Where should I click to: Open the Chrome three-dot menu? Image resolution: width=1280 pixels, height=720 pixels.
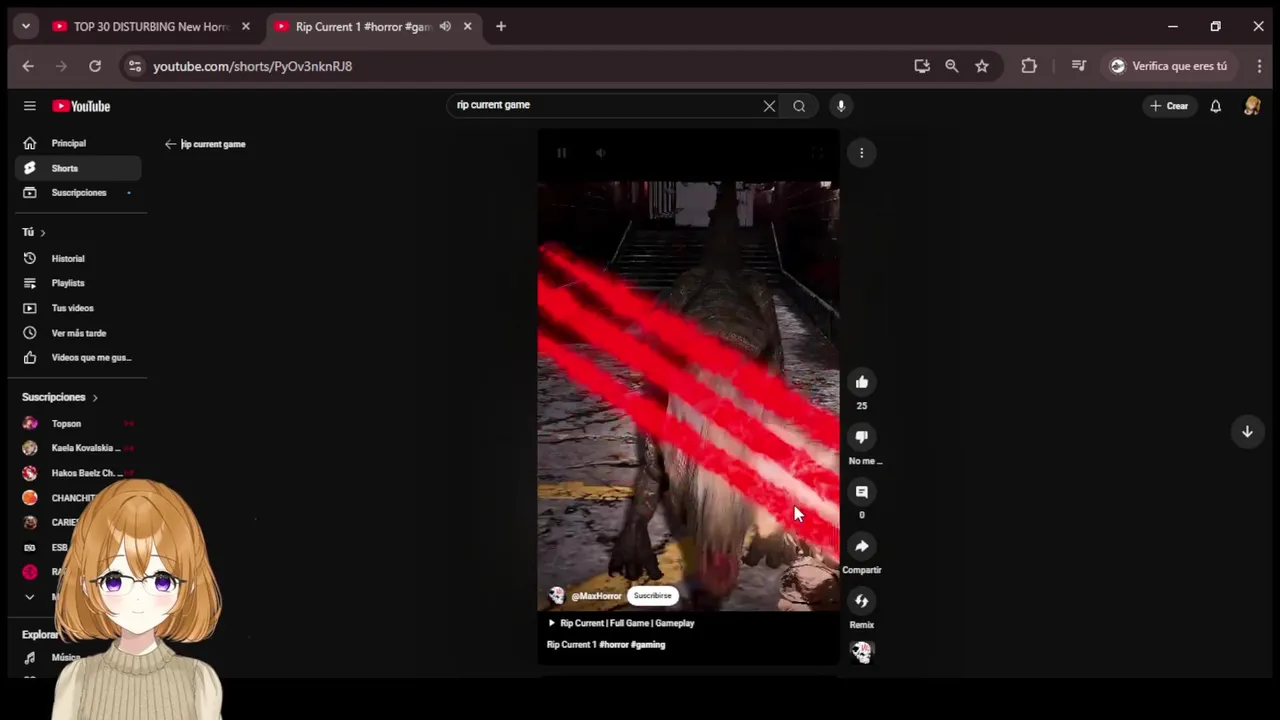pos(1259,66)
